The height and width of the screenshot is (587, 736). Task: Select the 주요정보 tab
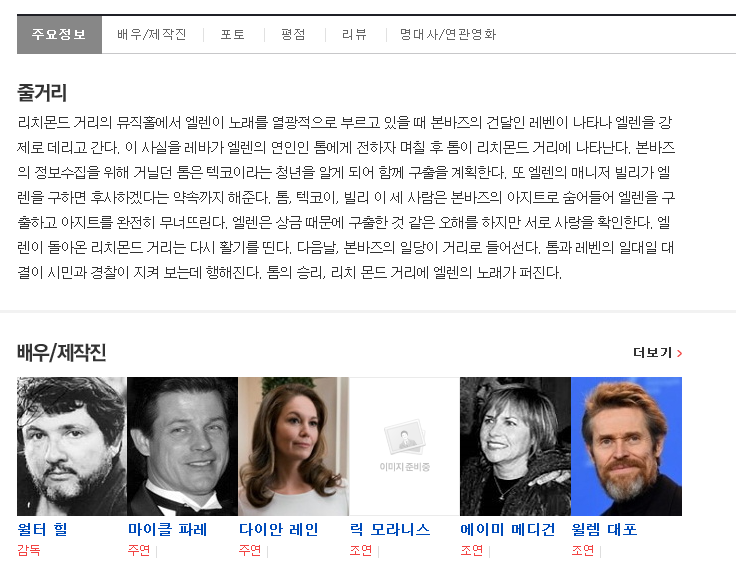pos(59,35)
